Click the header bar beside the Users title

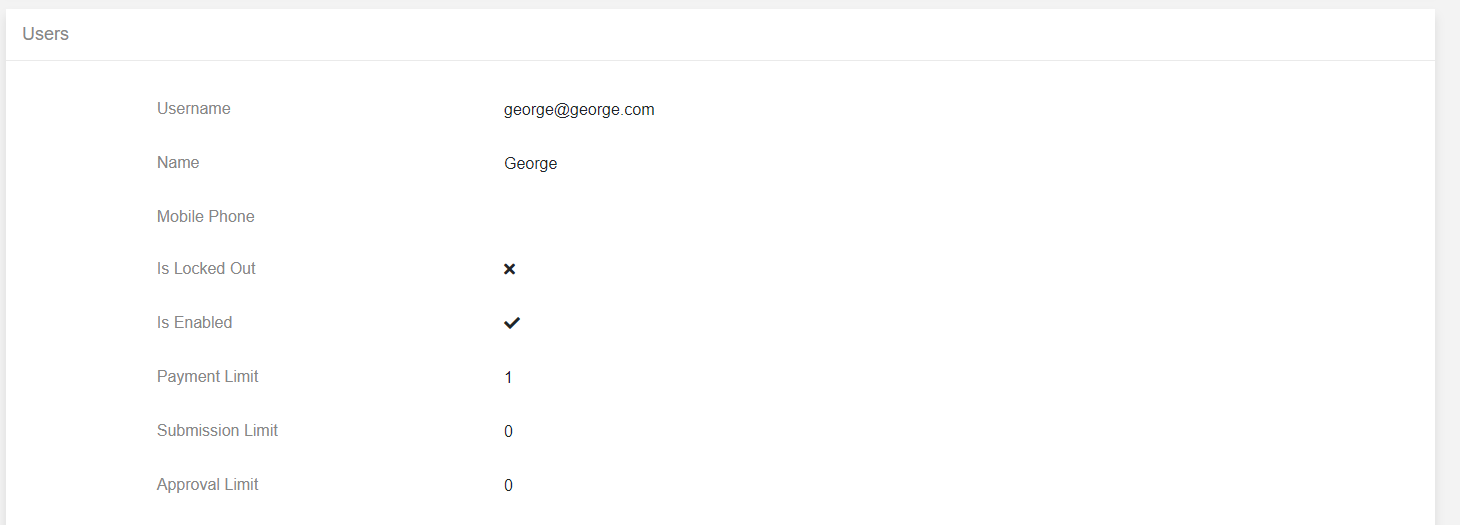coord(750,34)
